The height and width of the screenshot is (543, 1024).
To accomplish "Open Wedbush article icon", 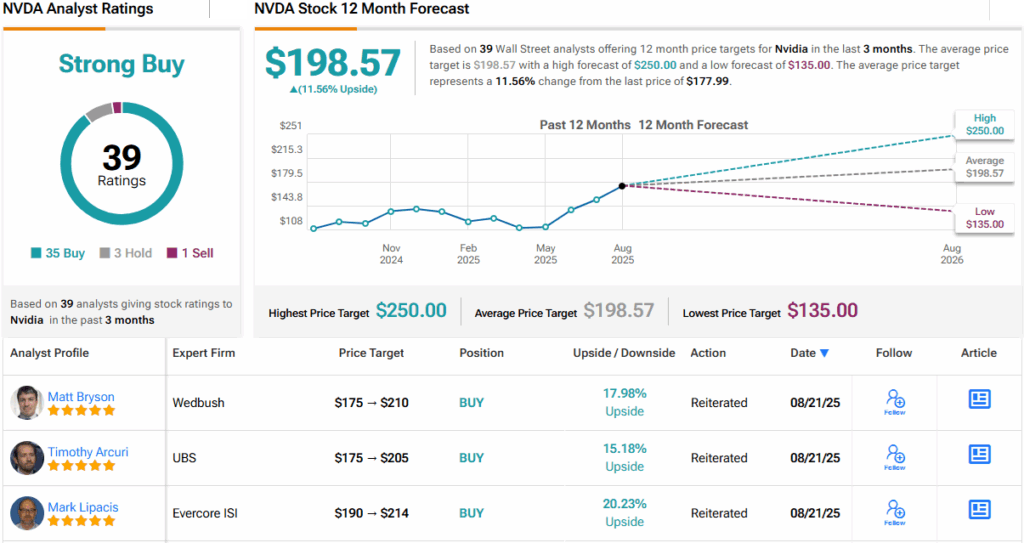I will point(979,400).
